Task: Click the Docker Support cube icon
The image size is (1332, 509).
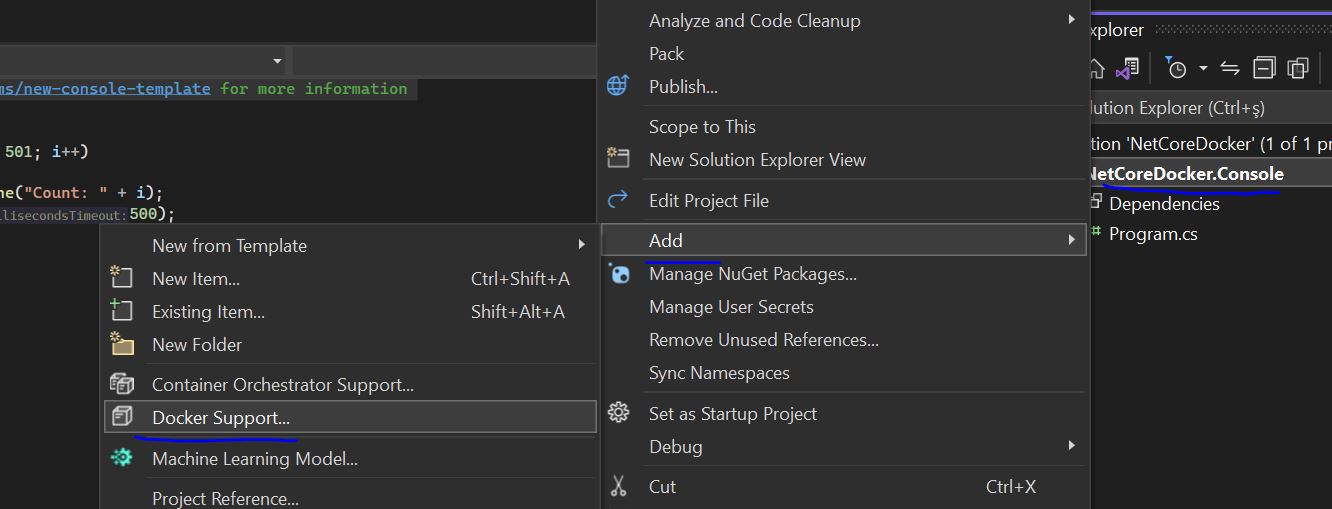Action: (x=121, y=417)
